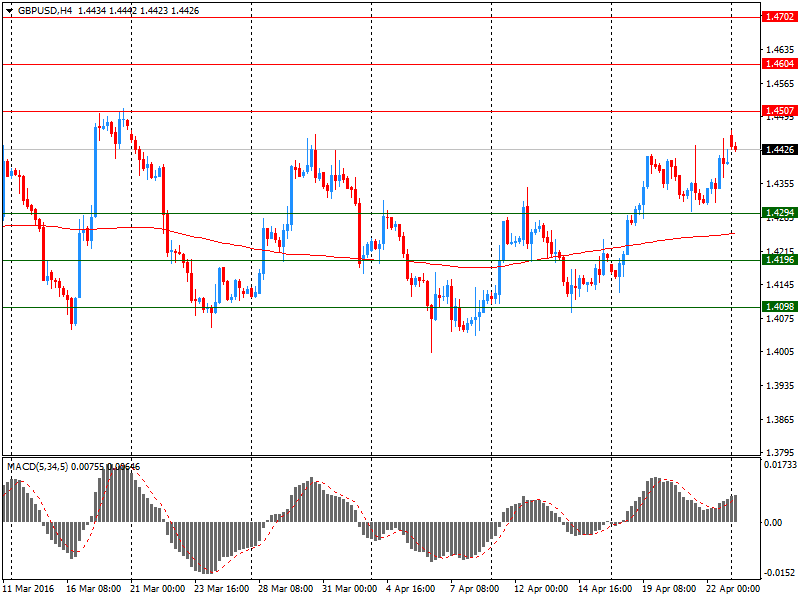Screen dimensions: 800x600
Task: Click the 0.00 MACD zero level label
Action: tap(773, 522)
